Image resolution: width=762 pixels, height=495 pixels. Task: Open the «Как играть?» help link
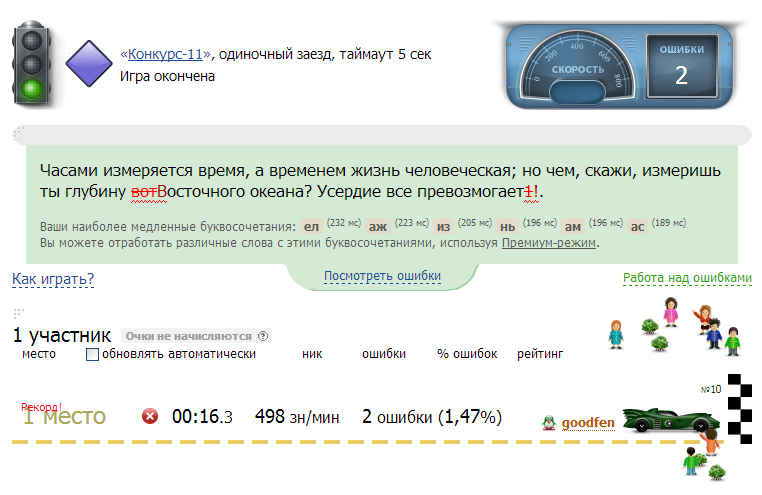(x=53, y=279)
